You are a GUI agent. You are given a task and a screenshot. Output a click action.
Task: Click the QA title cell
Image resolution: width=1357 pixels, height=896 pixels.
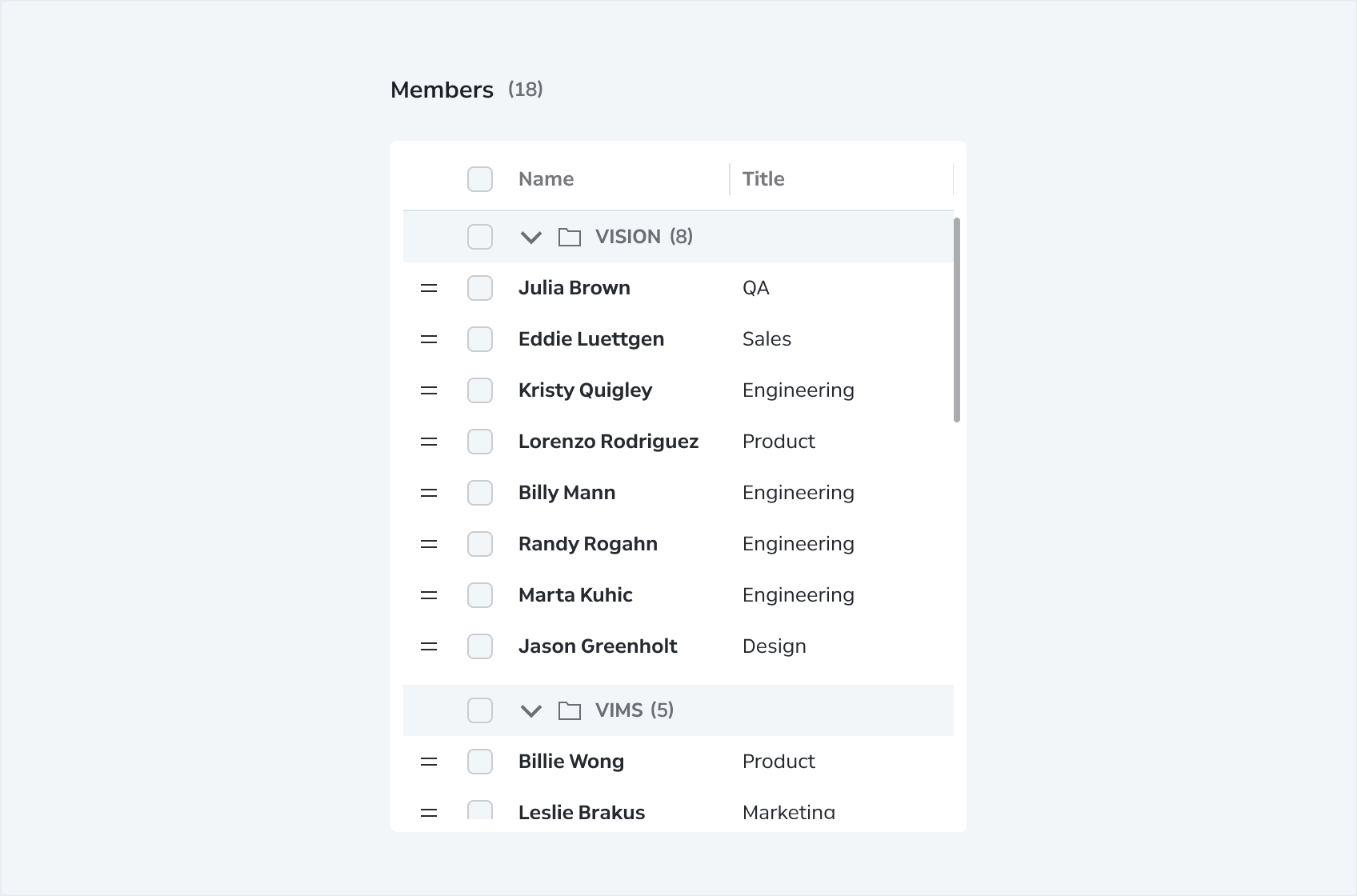pos(756,288)
